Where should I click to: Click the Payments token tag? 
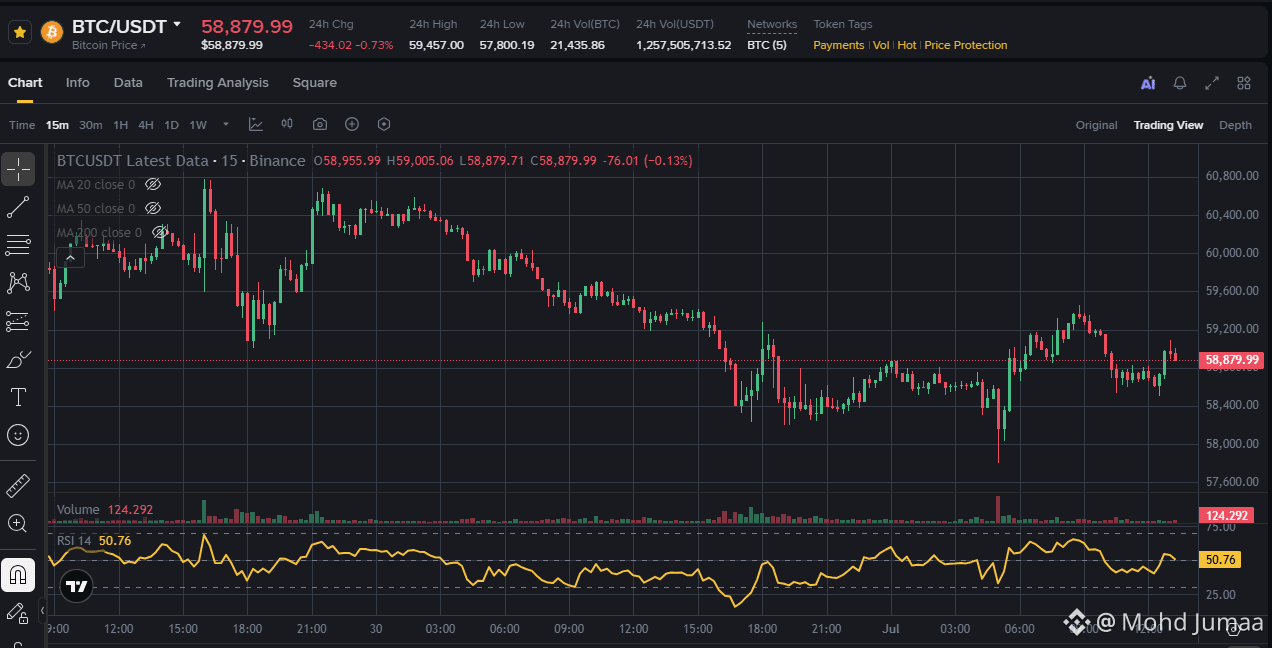point(838,45)
